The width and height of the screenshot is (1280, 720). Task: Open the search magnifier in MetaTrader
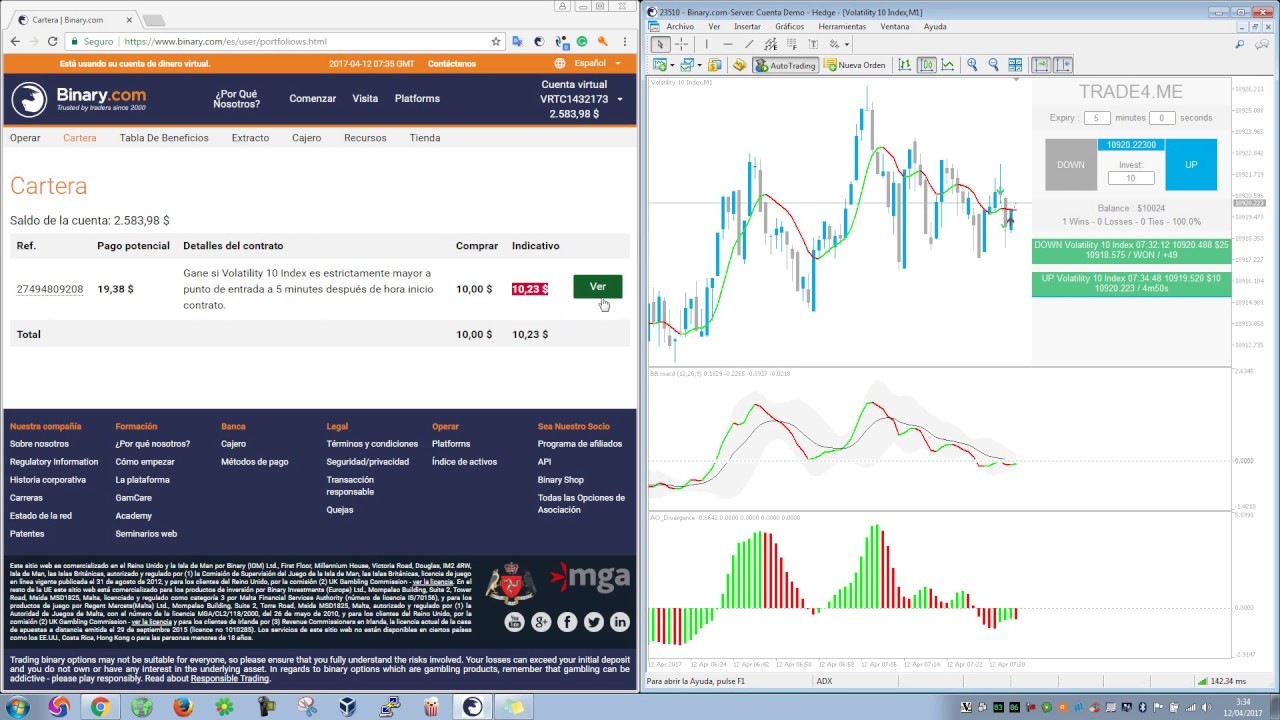[1240, 44]
